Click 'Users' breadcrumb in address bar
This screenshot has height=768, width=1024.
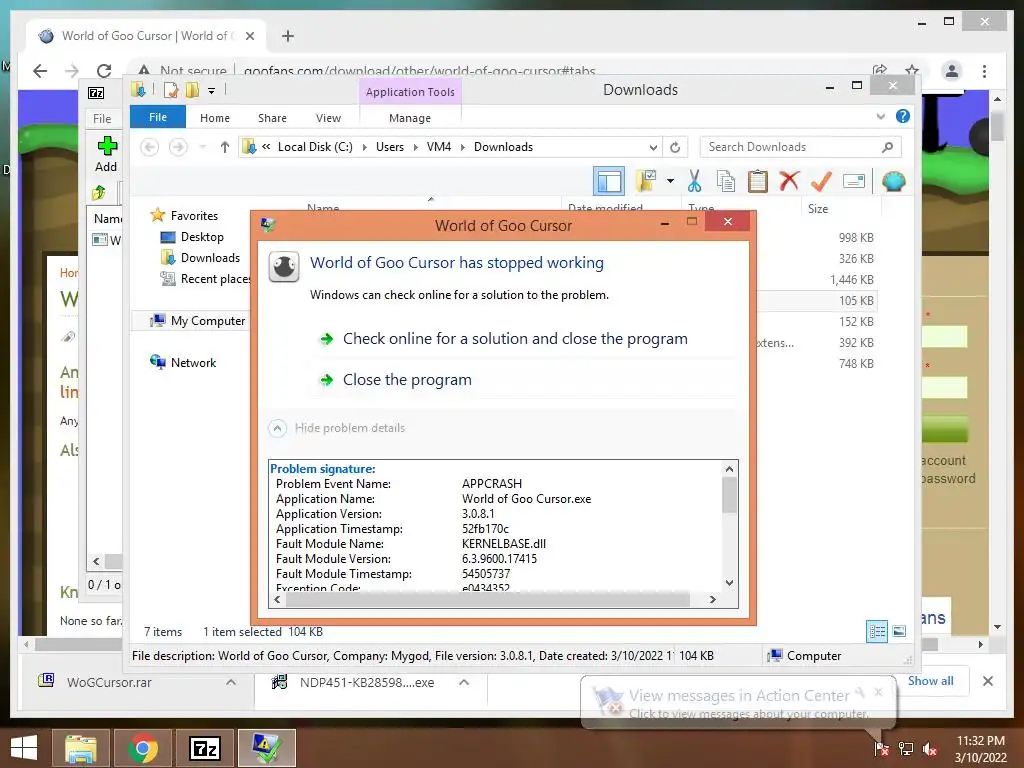click(390, 147)
